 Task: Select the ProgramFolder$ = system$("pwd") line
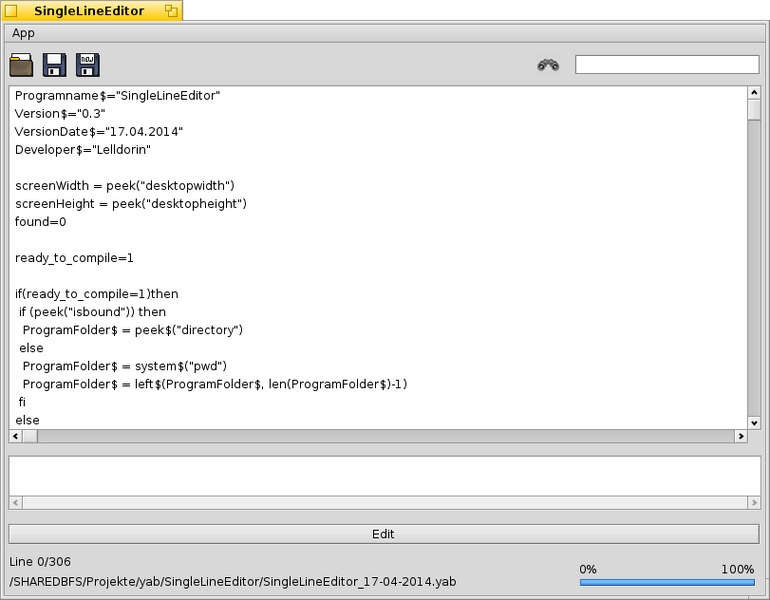[x=125, y=366]
